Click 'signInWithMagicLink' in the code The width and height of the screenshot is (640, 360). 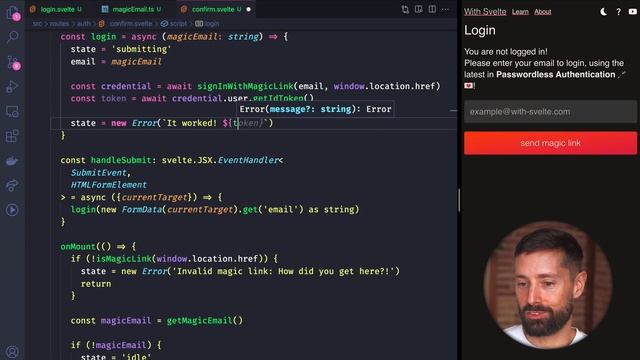245,86
